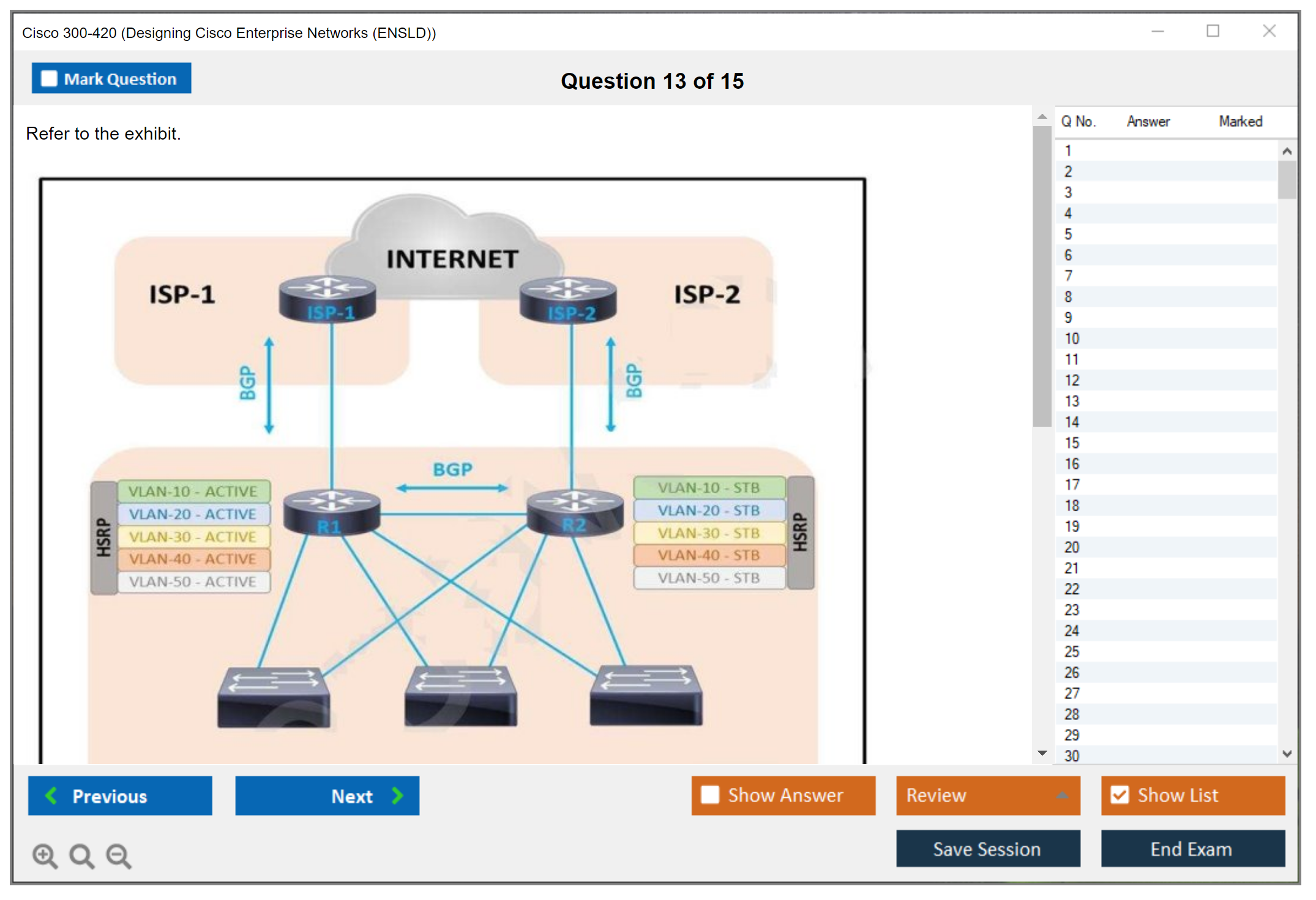Uncheck the Show List checkbox
Image resolution: width=1316 pixels, height=900 pixels.
(x=1120, y=795)
